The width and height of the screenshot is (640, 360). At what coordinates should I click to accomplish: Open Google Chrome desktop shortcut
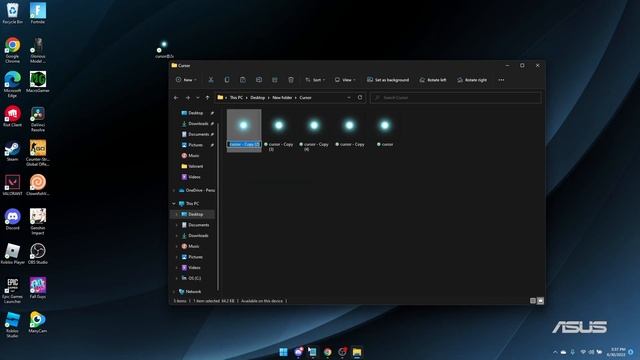click(x=12, y=50)
